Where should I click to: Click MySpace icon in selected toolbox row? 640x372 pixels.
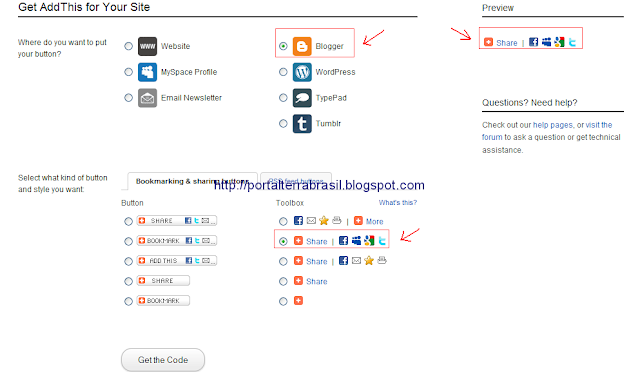pos(356,241)
